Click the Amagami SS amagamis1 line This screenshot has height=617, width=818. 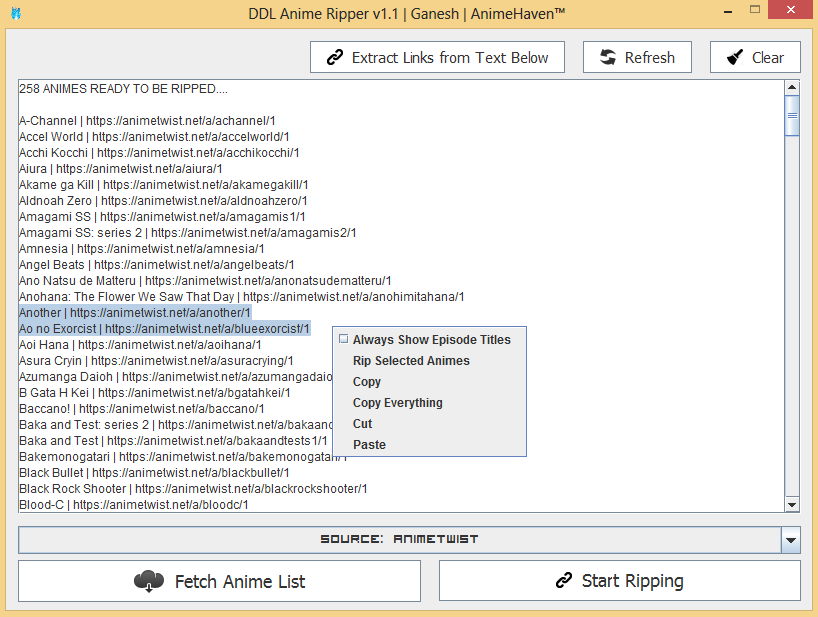tap(162, 216)
